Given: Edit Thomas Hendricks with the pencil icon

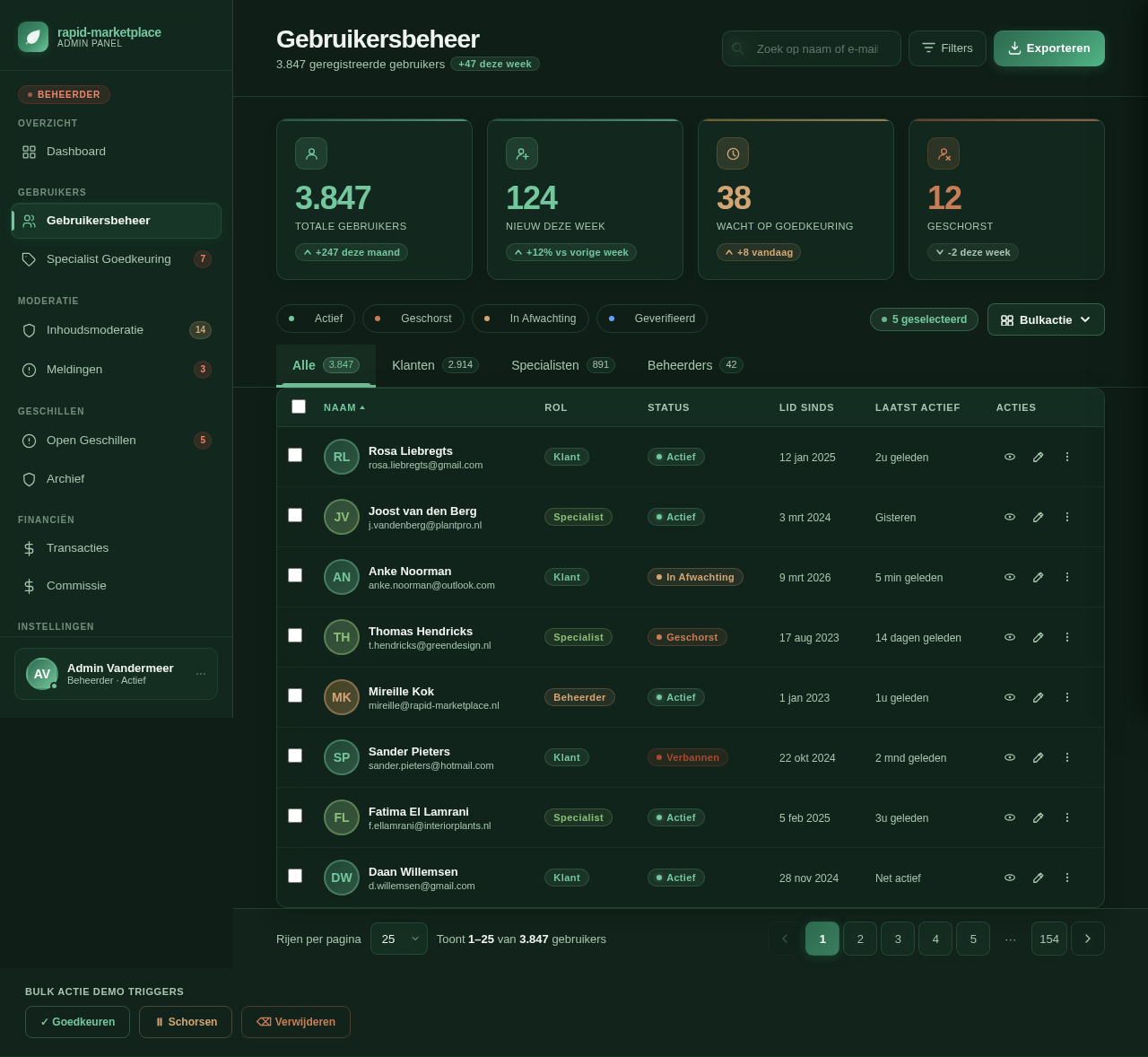Looking at the screenshot, I should (x=1038, y=637).
